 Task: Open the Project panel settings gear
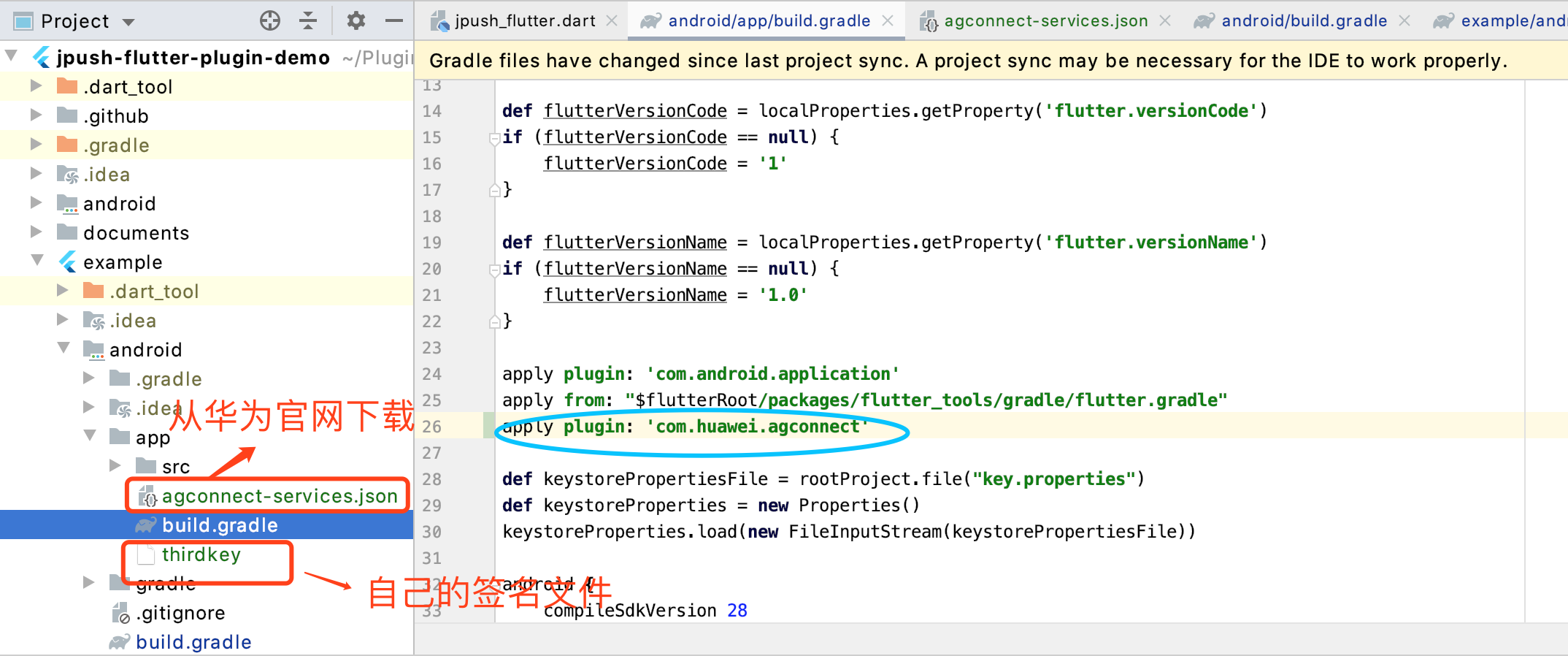356,20
